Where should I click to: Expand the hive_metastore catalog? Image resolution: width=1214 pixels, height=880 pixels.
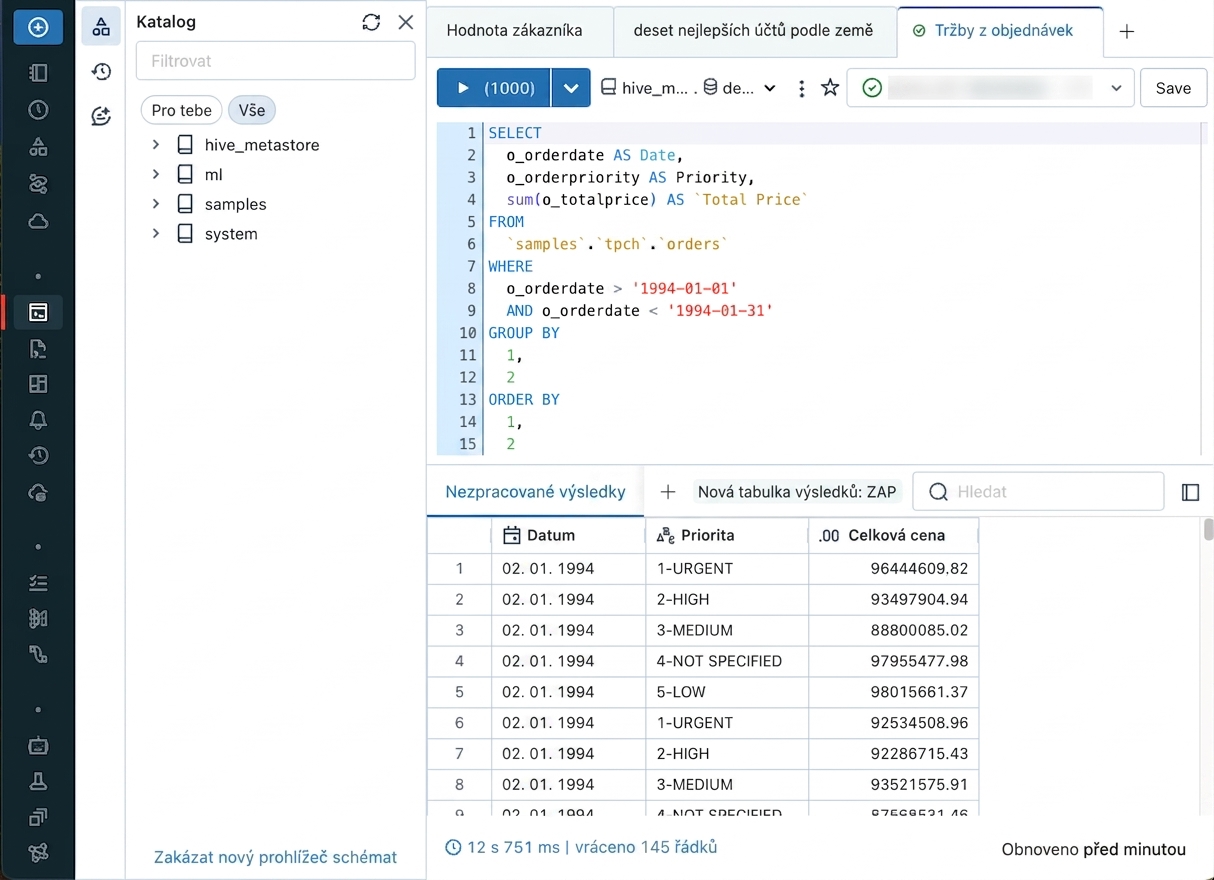(x=156, y=145)
